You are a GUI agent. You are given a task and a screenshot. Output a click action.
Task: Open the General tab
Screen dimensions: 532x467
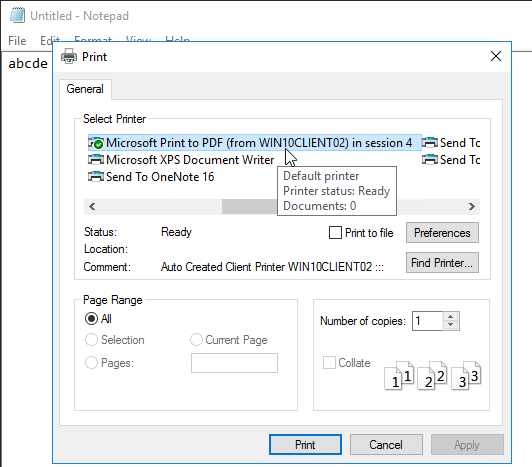click(85, 89)
